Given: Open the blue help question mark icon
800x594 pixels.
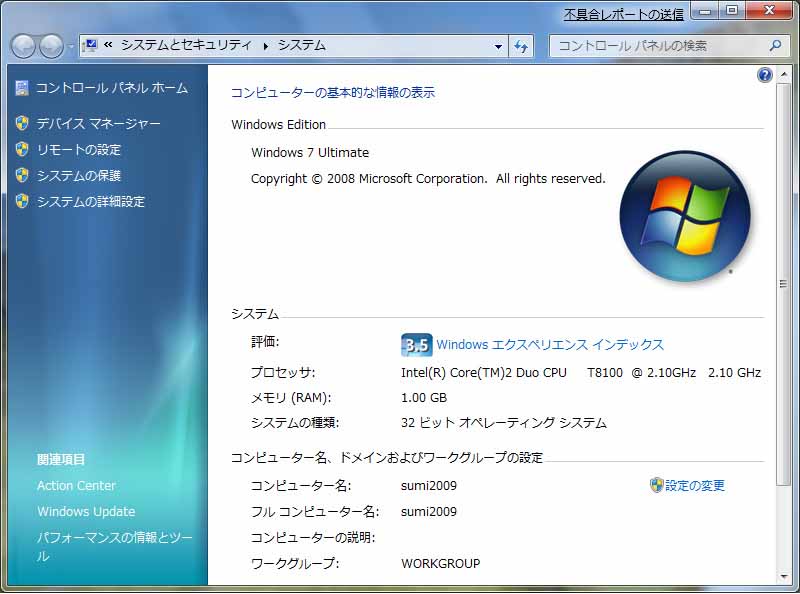Looking at the screenshot, I should click(764, 76).
